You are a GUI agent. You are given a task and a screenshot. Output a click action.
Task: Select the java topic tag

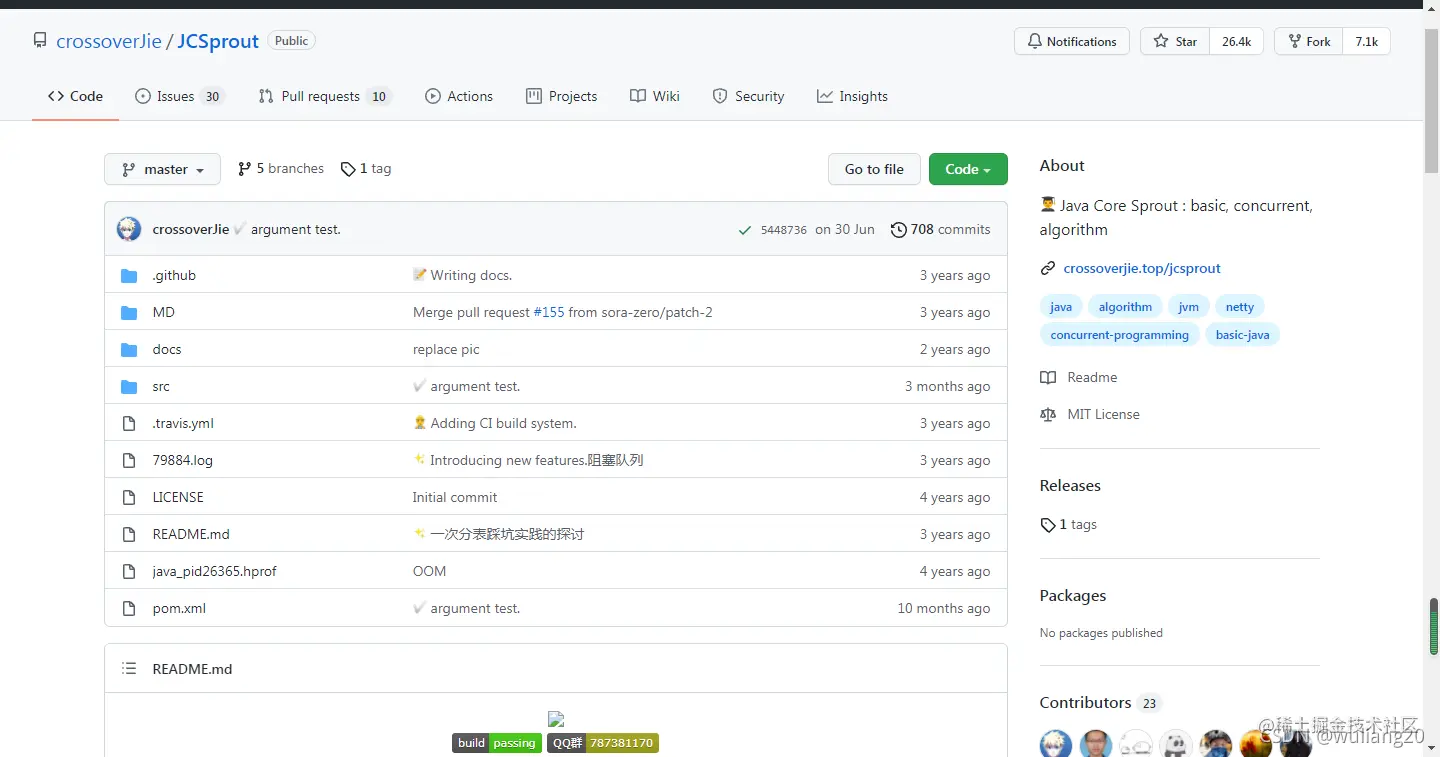click(1061, 307)
